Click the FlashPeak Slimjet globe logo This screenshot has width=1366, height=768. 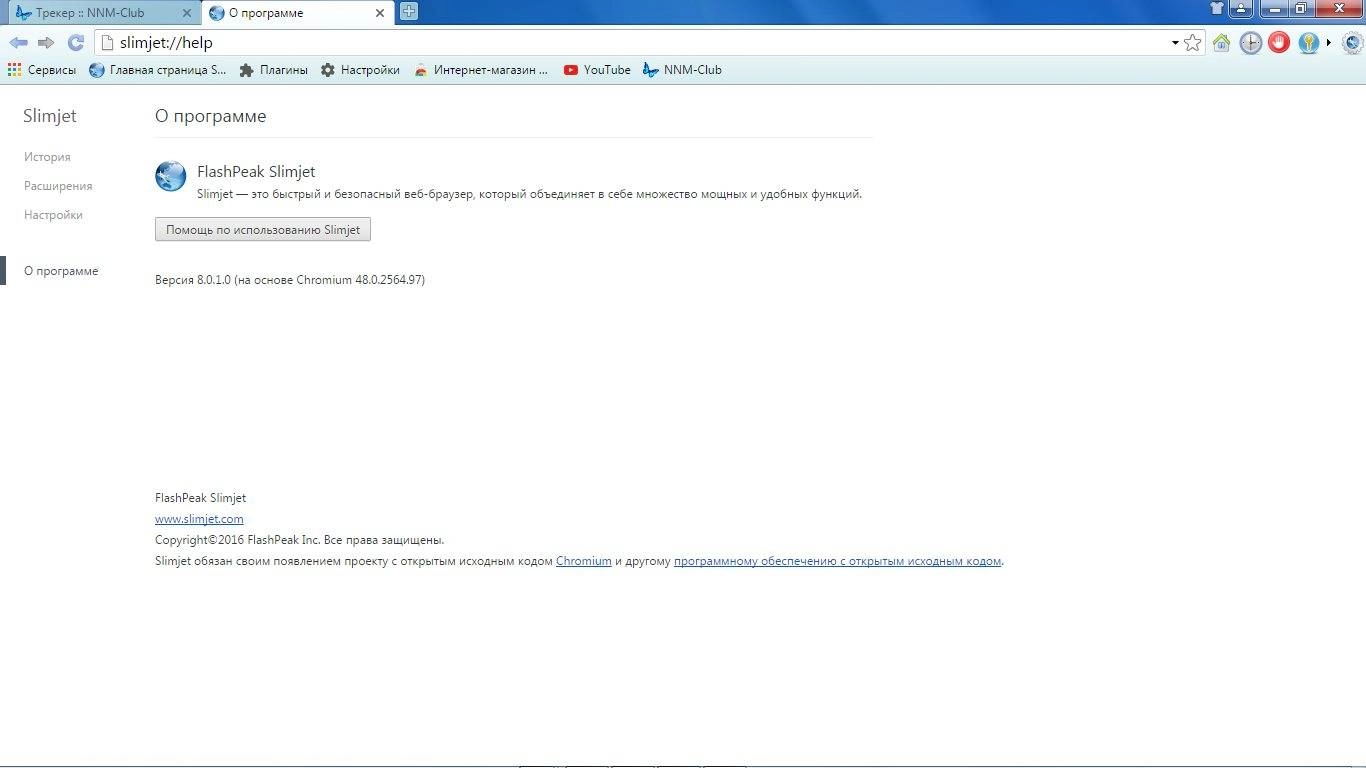pyautogui.click(x=170, y=176)
